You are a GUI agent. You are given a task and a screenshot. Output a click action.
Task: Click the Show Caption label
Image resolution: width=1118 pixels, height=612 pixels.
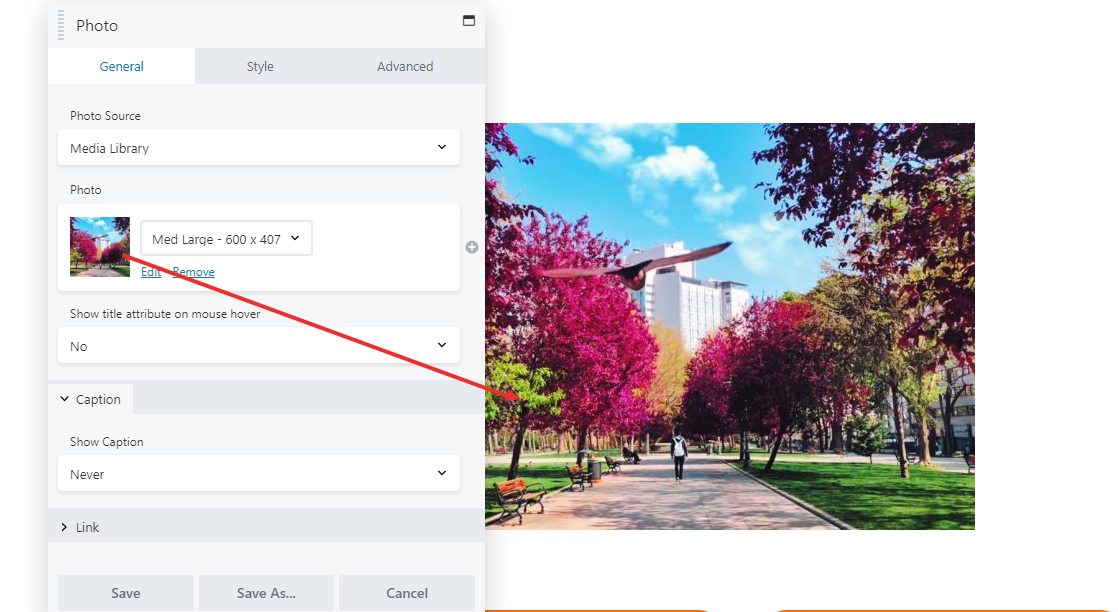(106, 442)
